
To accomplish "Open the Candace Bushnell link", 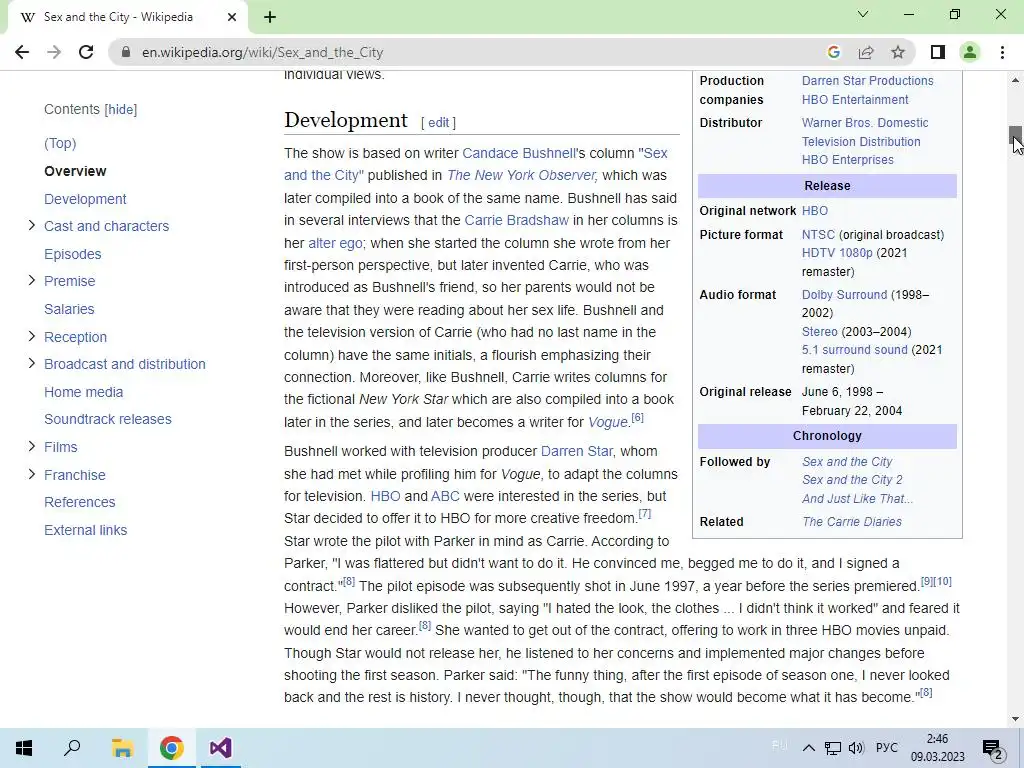I will [519, 153].
